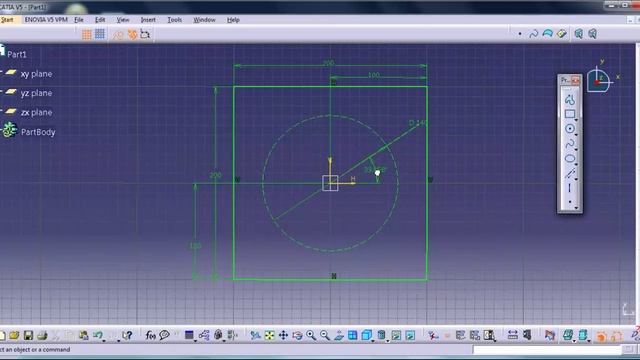
Task: Open the Window menu
Action: pyautogui.click(x=204, y=20)
